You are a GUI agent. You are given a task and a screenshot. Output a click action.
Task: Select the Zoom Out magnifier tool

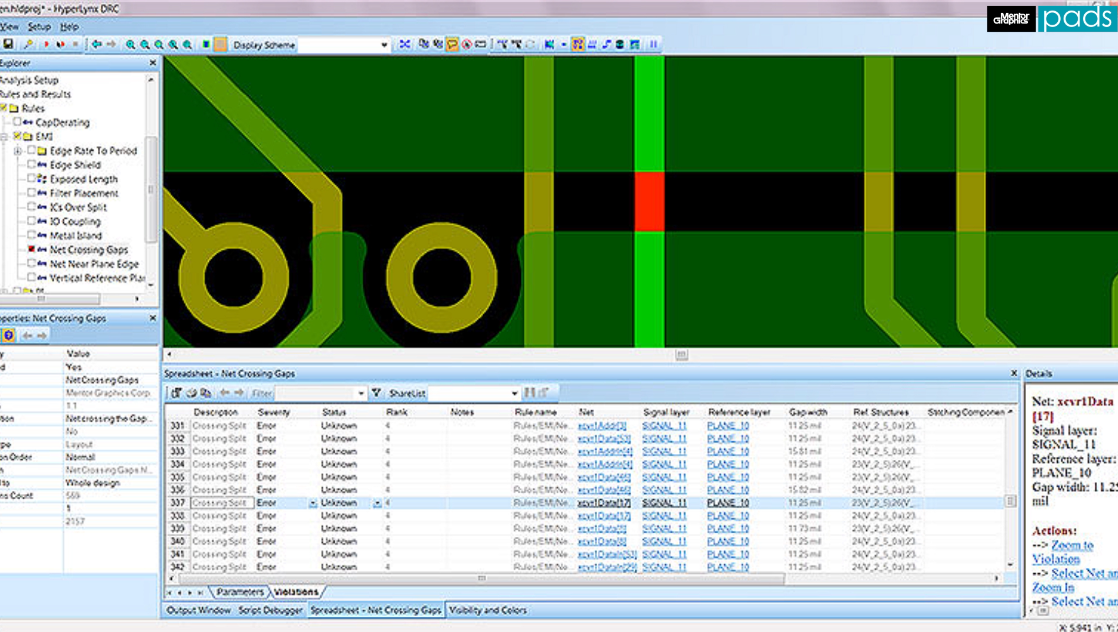tap(144, 44)
